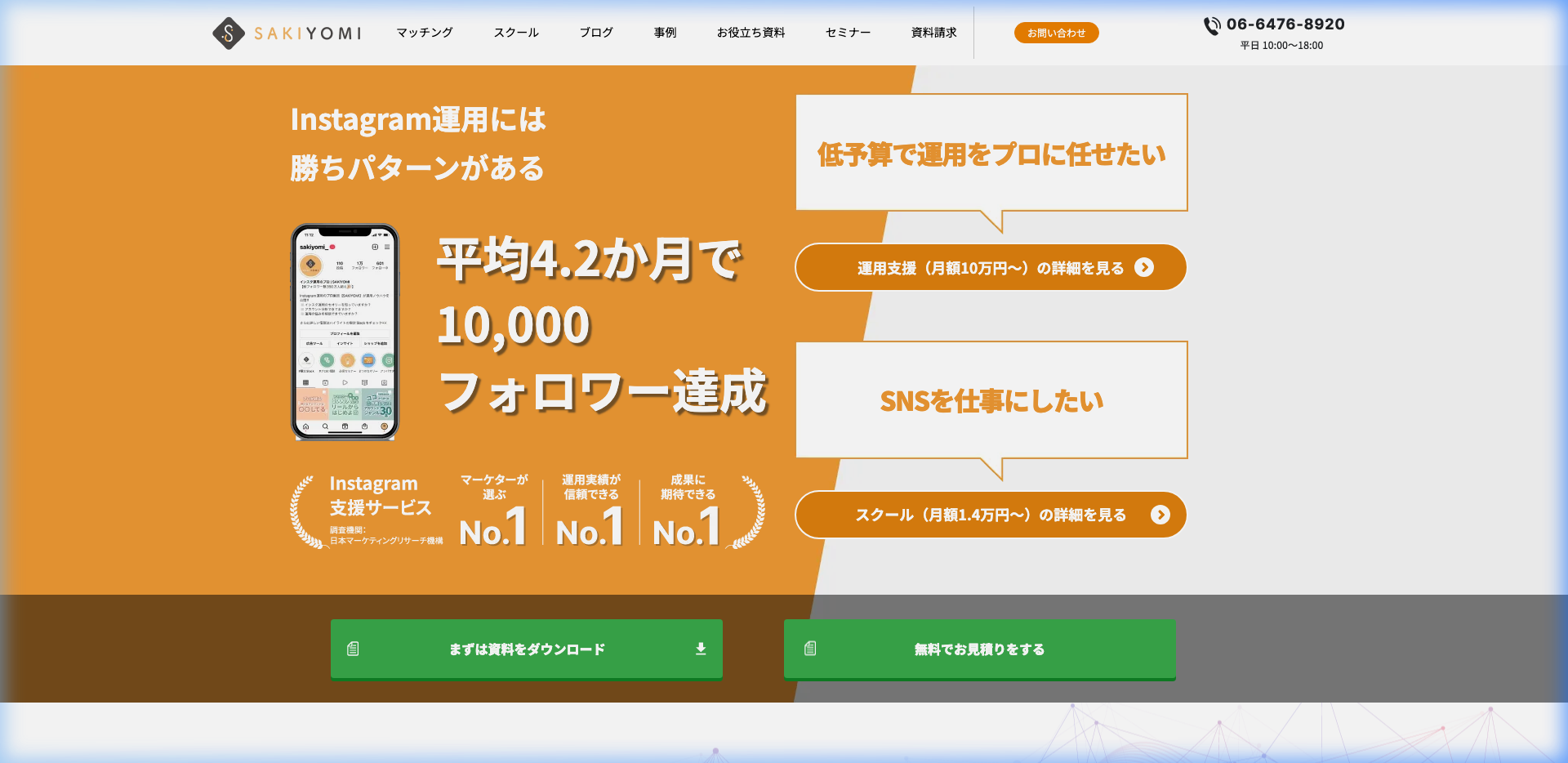Click arrow icon on the 運用支援 button
This screenshot has height=763, width=1568.
tap(1144, 267)
